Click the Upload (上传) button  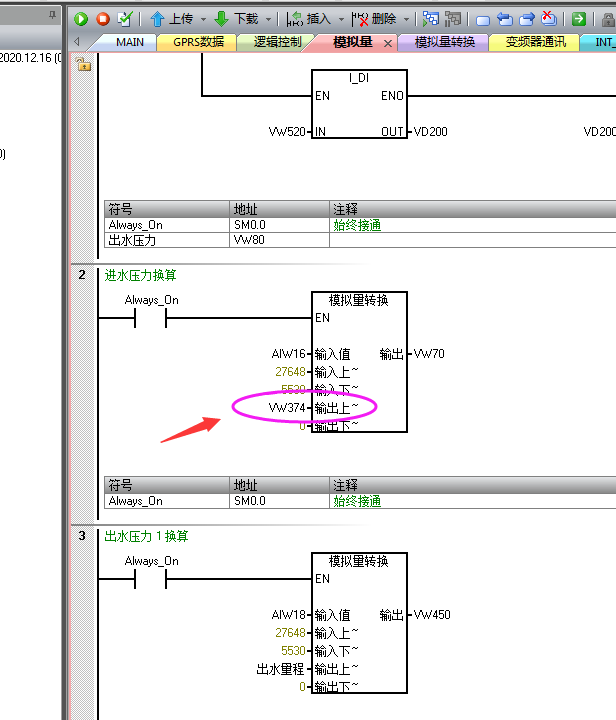[171, 18]
